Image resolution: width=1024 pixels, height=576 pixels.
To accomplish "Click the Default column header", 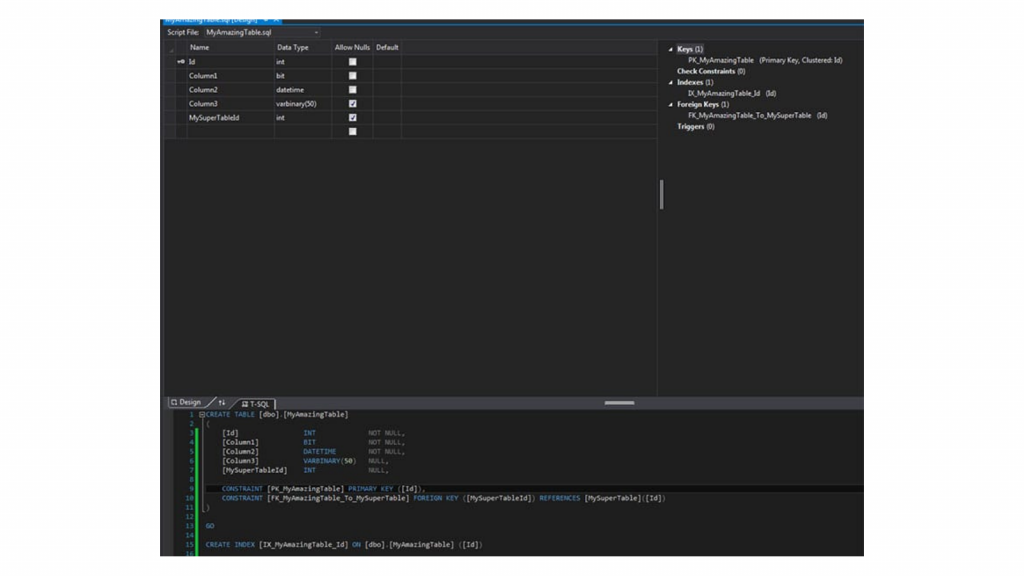I will click(x=387, y=48).
